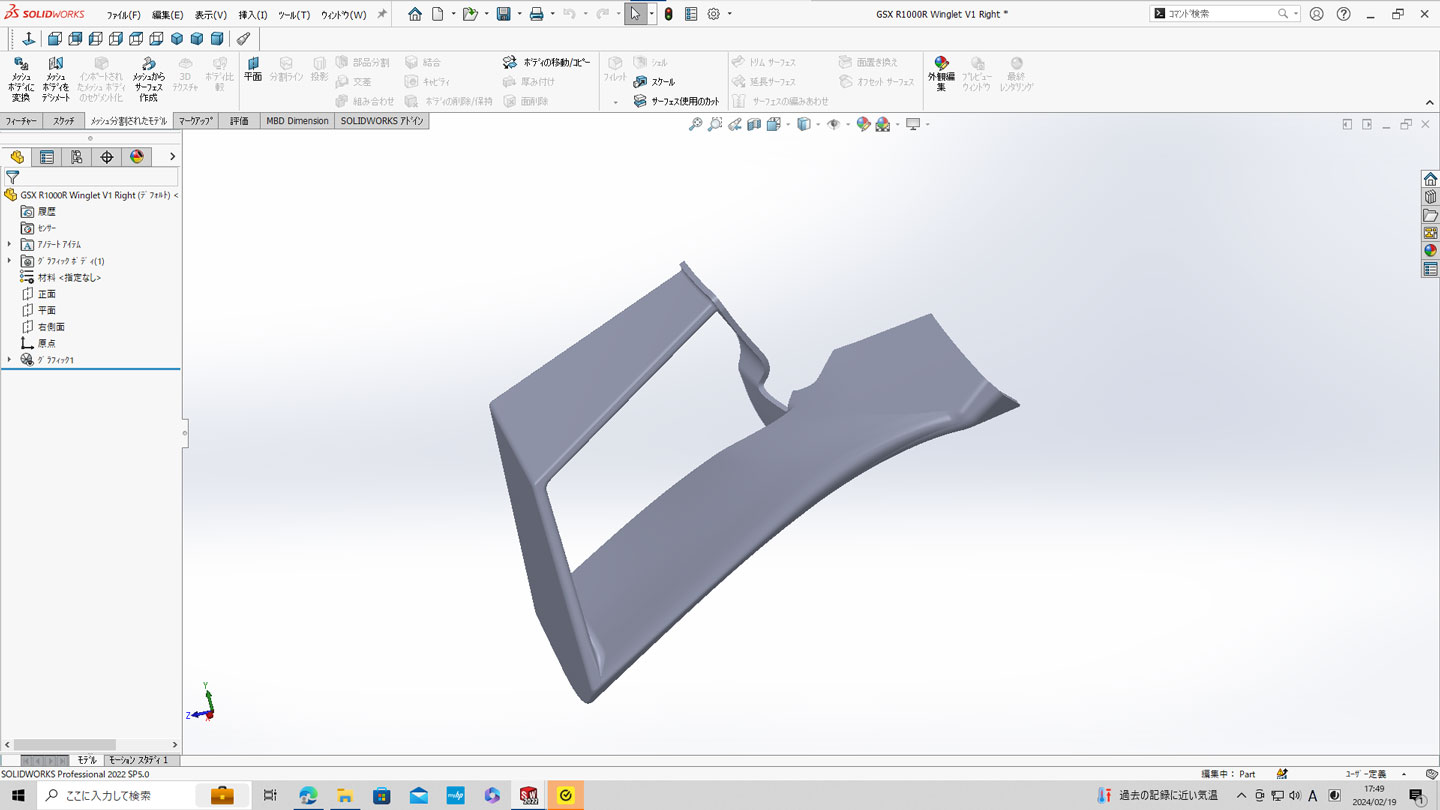This screenshot has width=1440, height=810.
Task: Click the last shaded view cube icon
Action: (x=217, y=39)
